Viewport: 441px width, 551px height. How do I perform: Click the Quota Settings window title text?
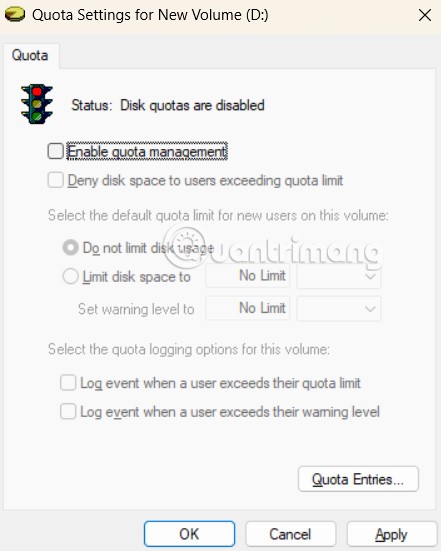tap(150, 15)
